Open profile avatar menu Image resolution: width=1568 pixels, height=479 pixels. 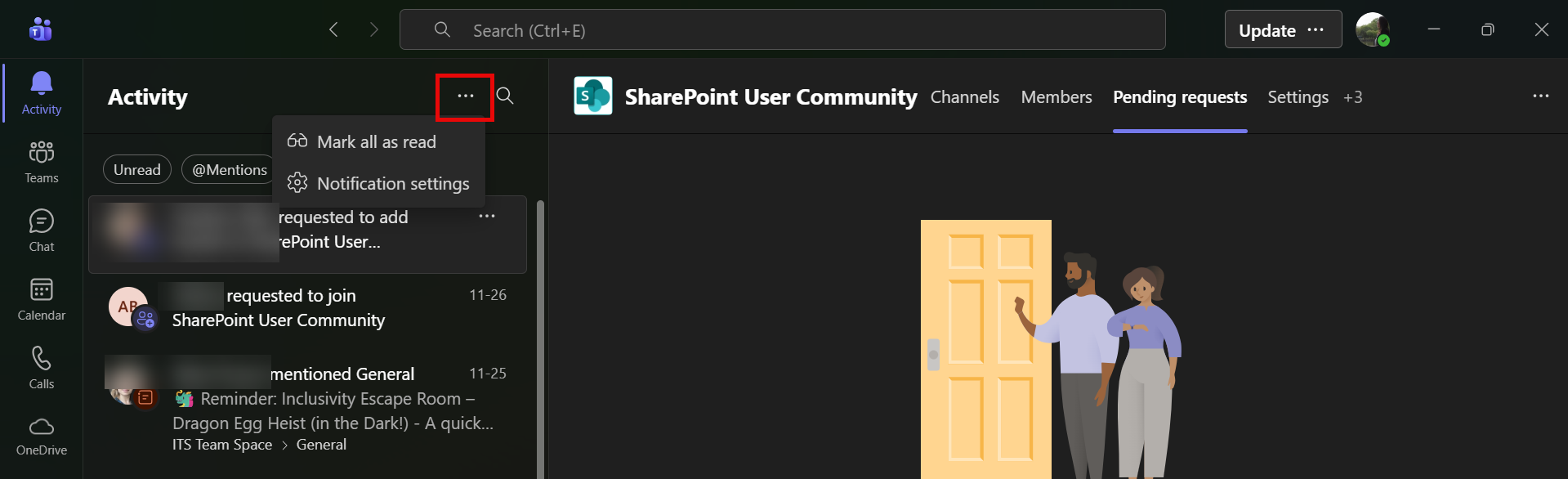click(1372, 29)
